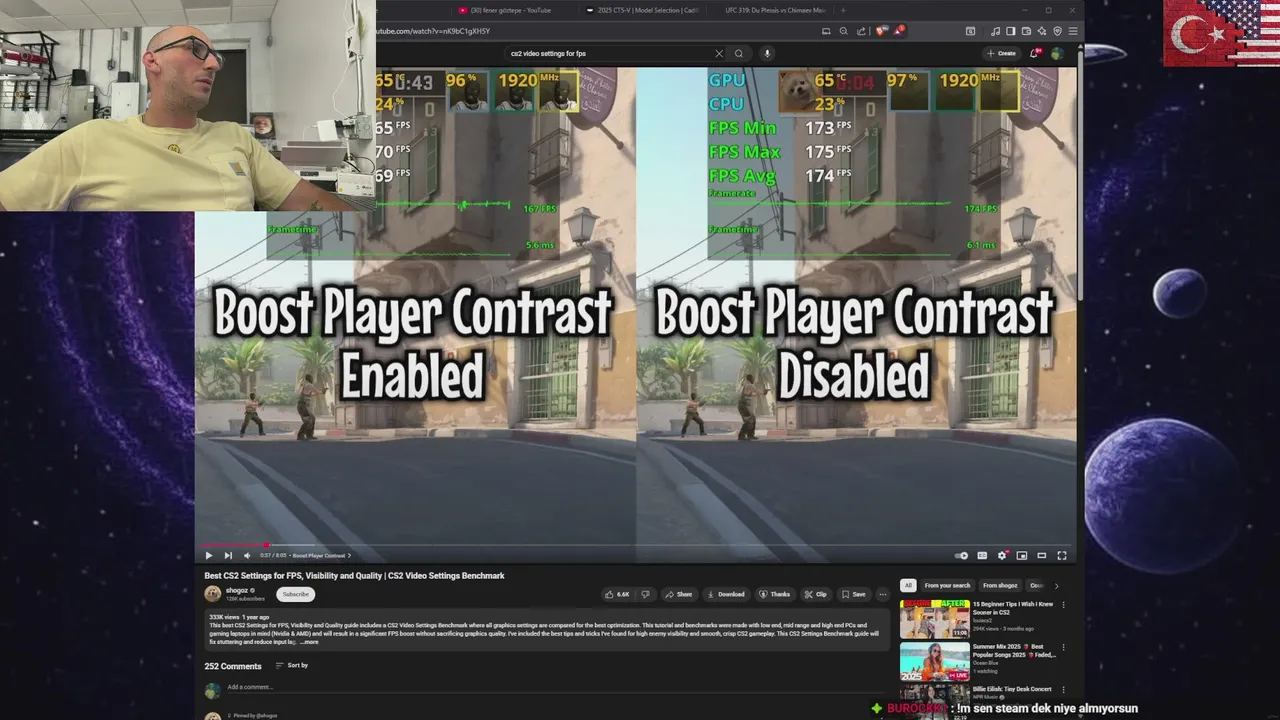Open Sort by comments dropdown
Viewport: 1280px width, 720px height.
pyautogui.click(x=292, y=666)
